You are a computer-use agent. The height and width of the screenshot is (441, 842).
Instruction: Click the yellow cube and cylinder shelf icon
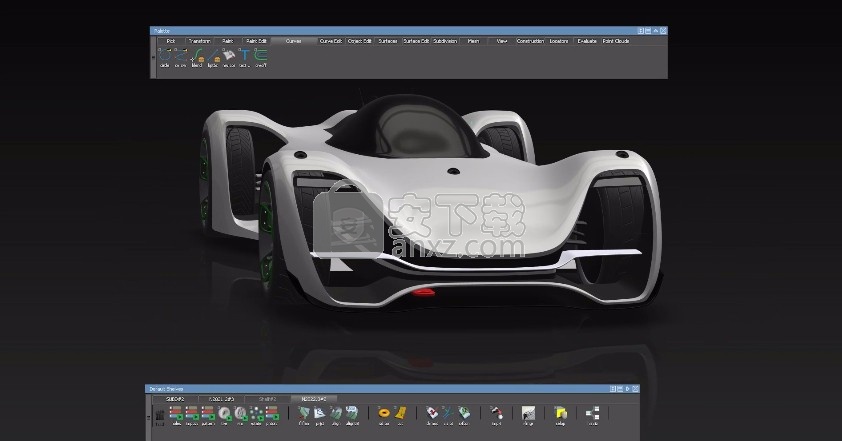click(561, 414)
